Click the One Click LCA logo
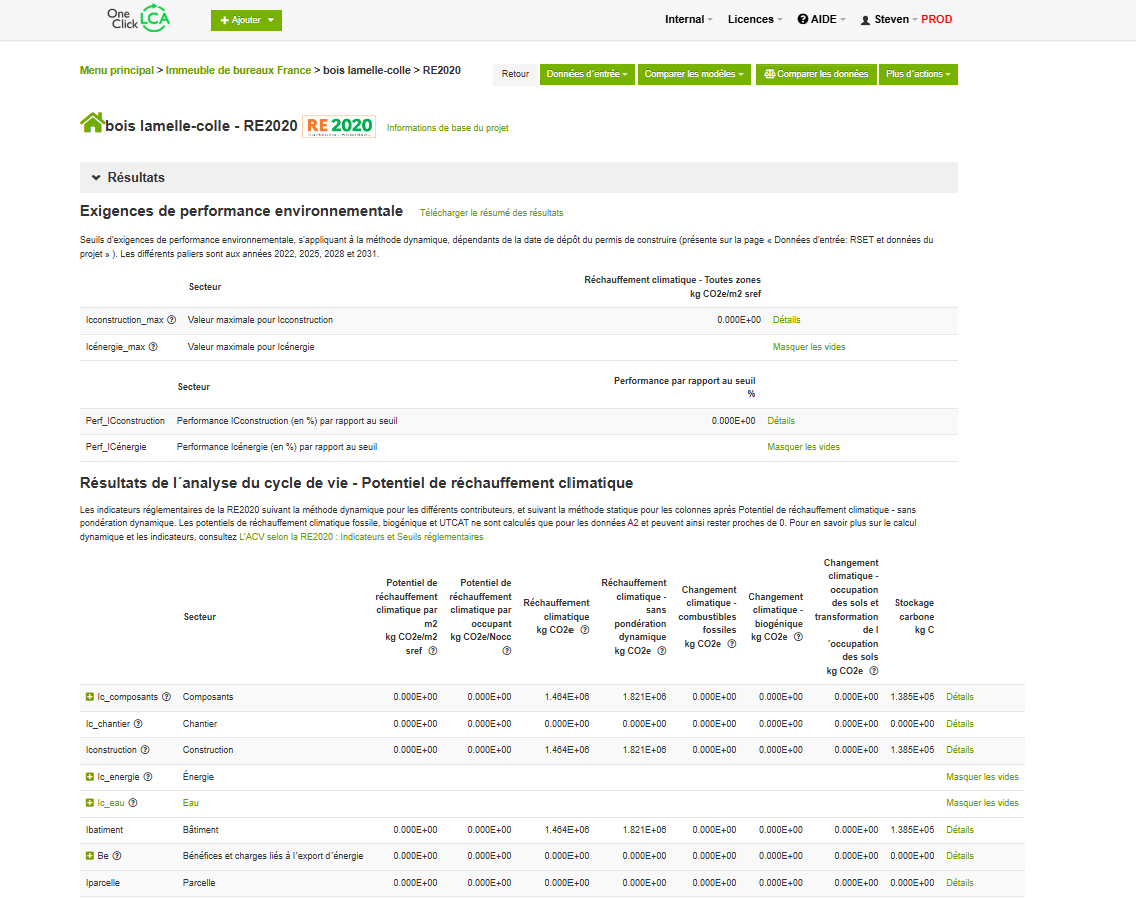Image resolution: width=1136 pixels, height=898 pixels. pyautogui.click(x=138, y=18)
